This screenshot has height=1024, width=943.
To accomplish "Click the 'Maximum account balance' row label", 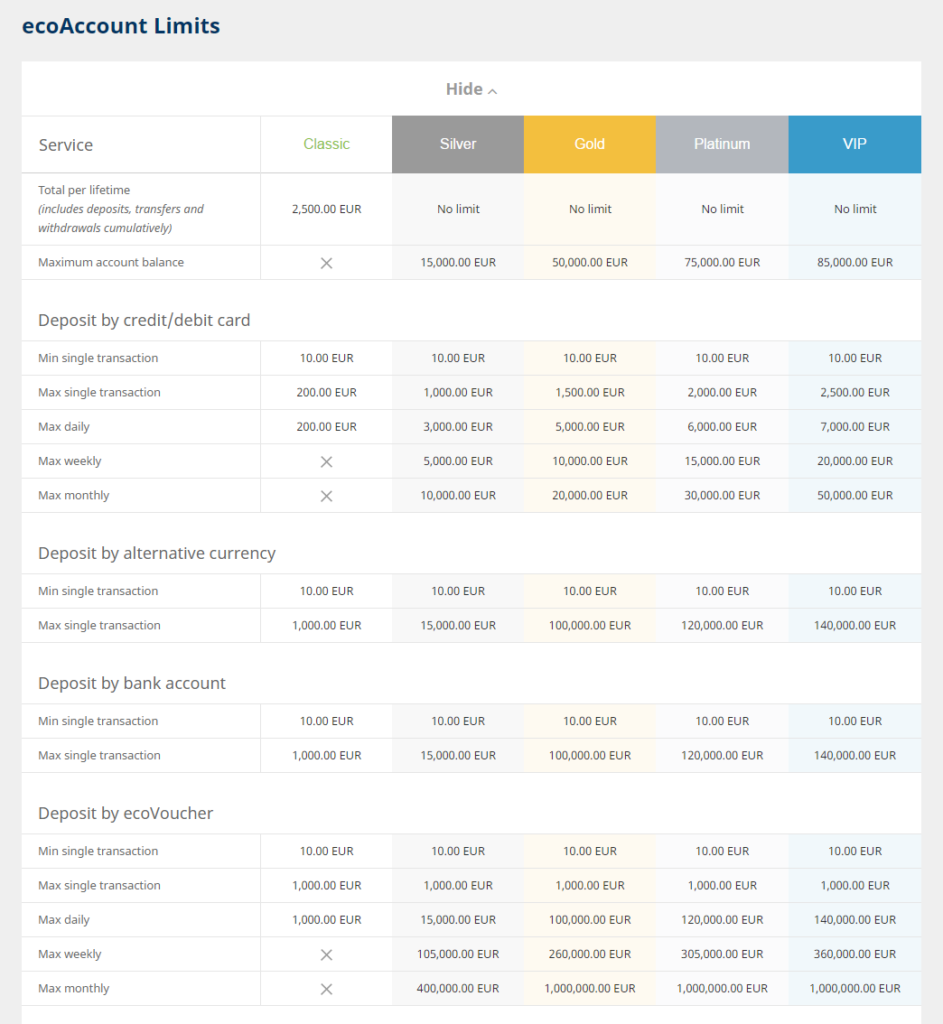I will (111, 263).
